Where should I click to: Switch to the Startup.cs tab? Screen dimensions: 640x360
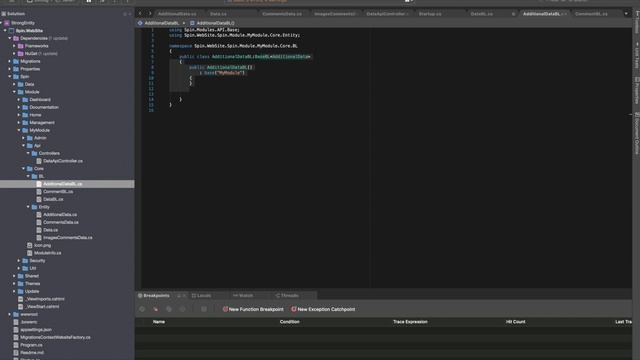(x=430, y=14)
